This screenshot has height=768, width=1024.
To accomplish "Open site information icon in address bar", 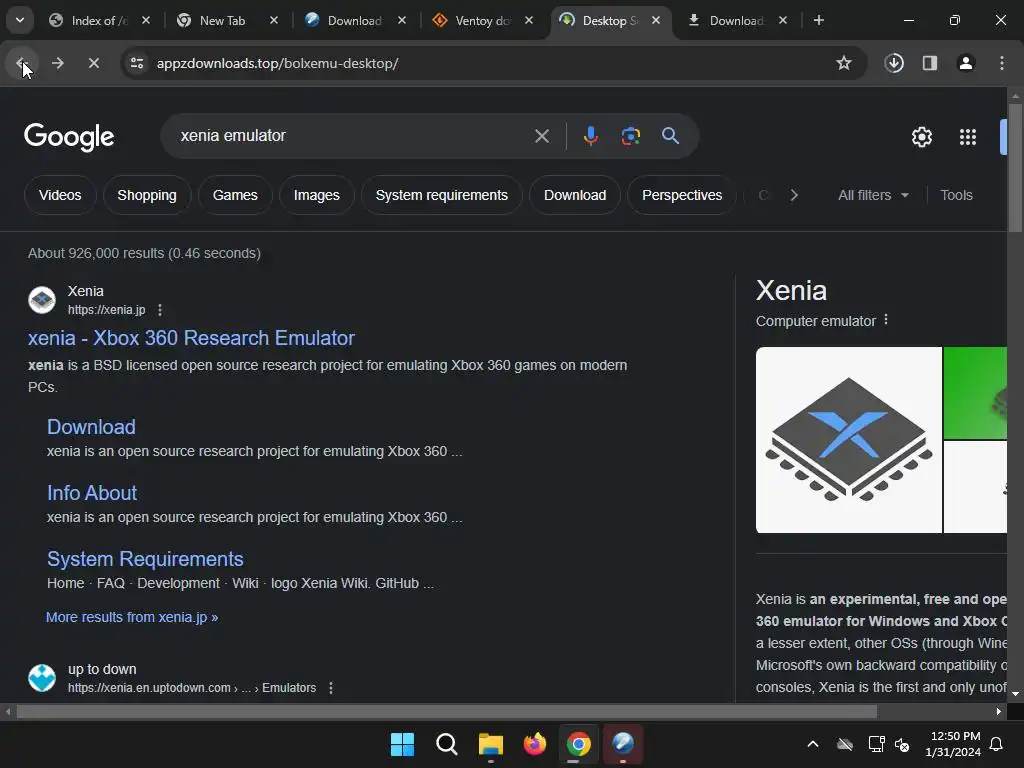I will pos(137,63).
